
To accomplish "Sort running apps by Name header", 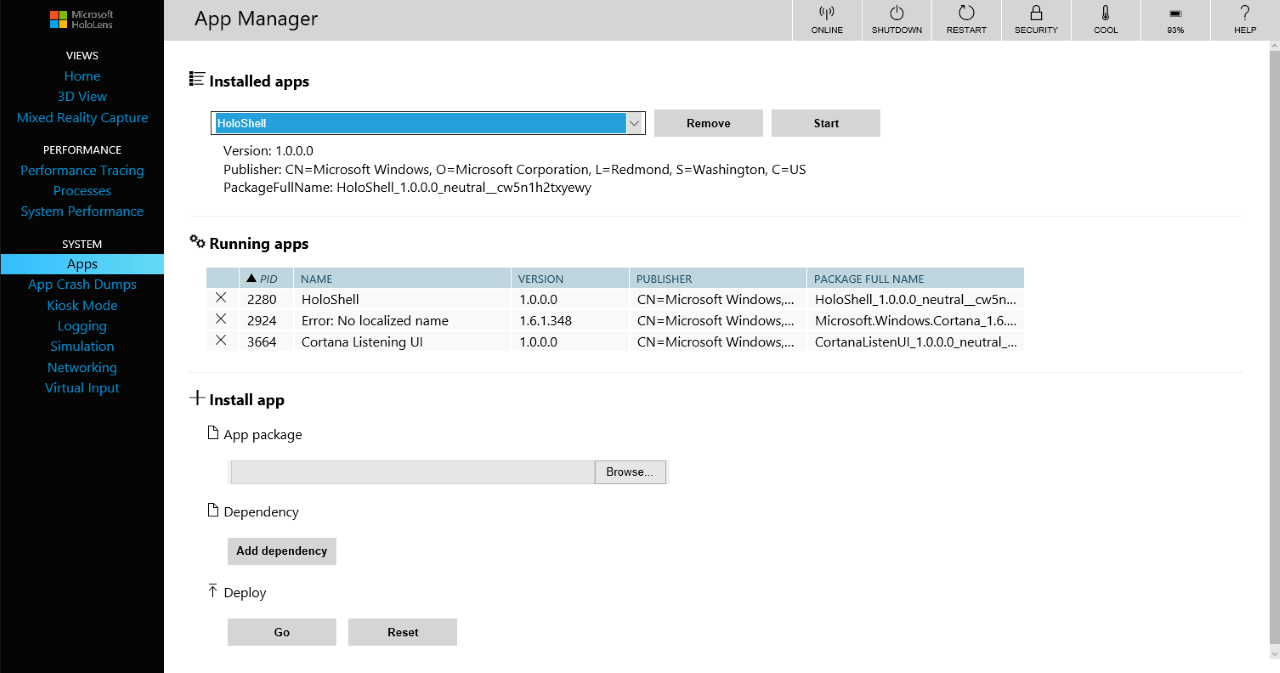I will coord(316,279).
